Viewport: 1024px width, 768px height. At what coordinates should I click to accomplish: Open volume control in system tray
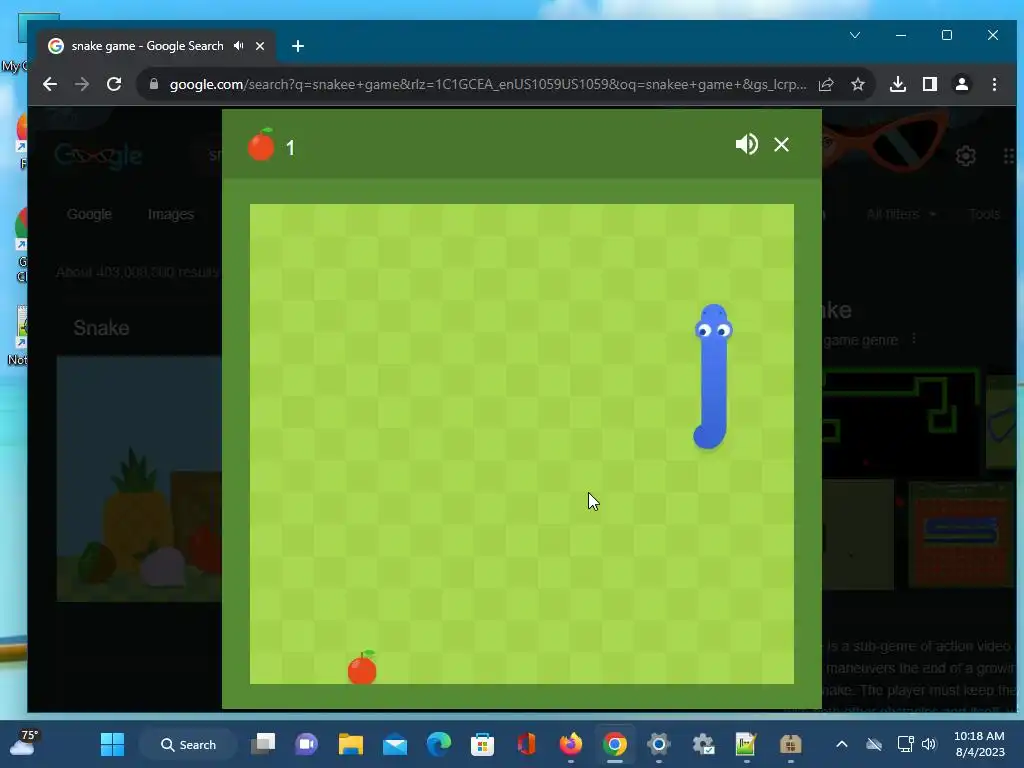coord(929,744)
